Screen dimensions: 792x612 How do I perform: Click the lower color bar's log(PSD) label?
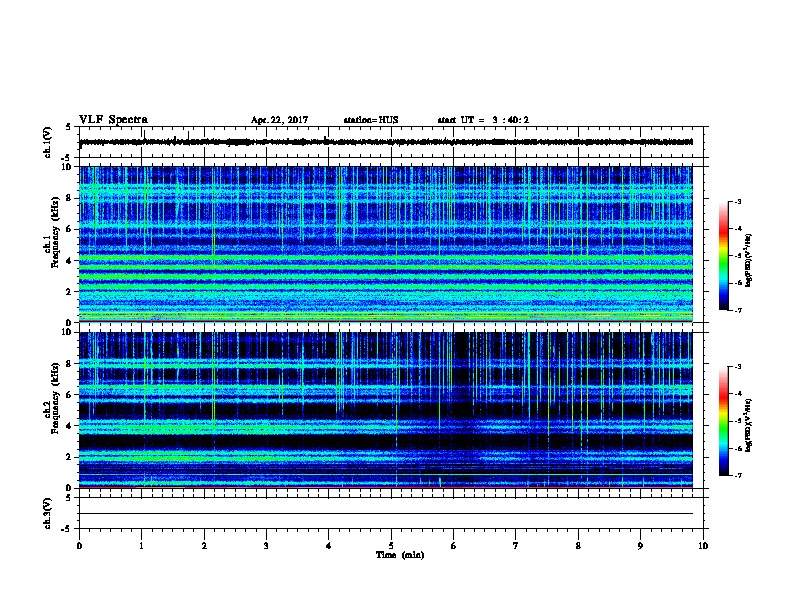pos(748,425)
